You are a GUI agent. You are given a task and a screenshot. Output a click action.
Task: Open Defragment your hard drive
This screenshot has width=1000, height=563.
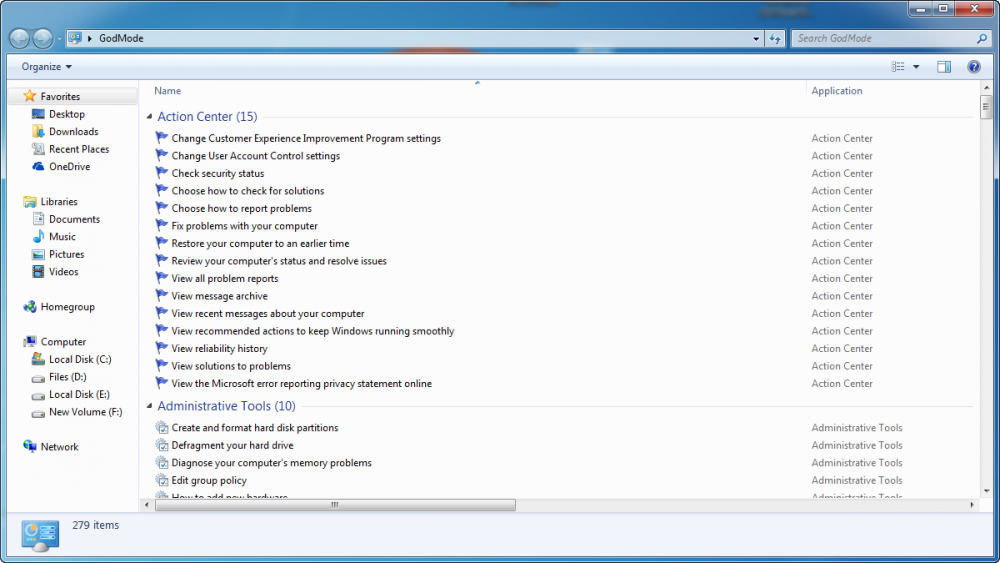tap(232, 446)
